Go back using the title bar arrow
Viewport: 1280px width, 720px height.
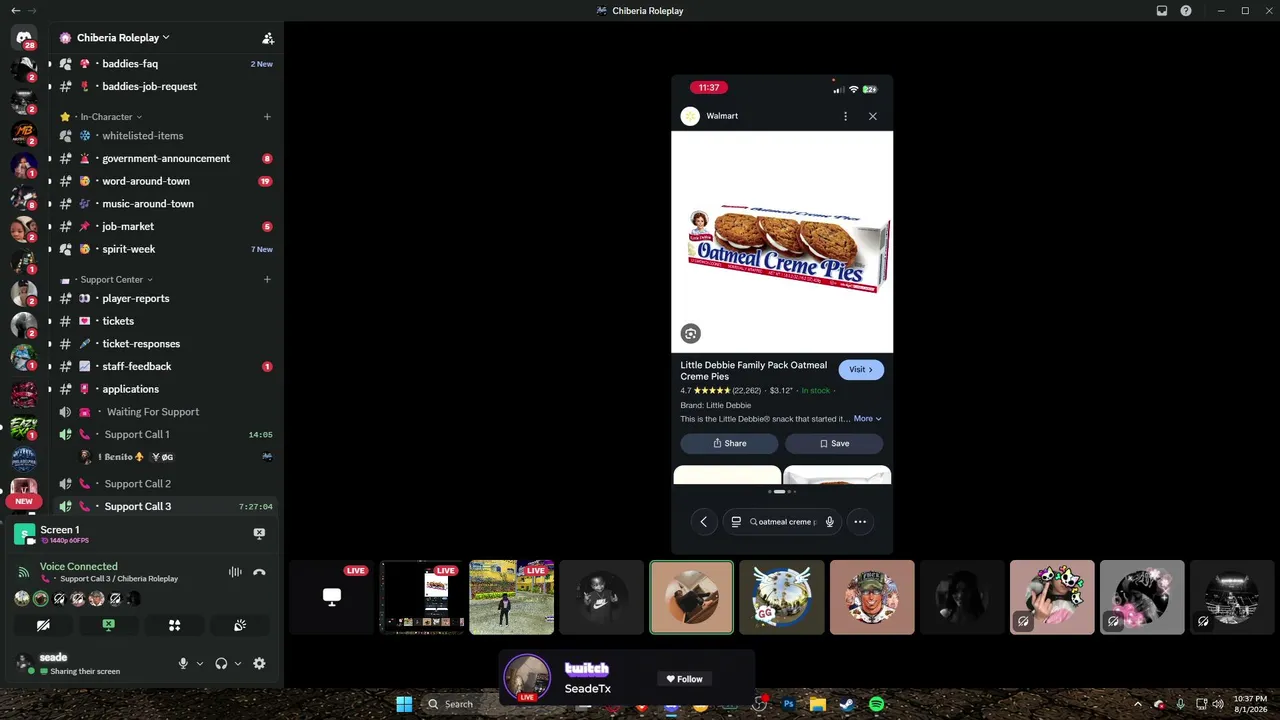coord(15,11)
